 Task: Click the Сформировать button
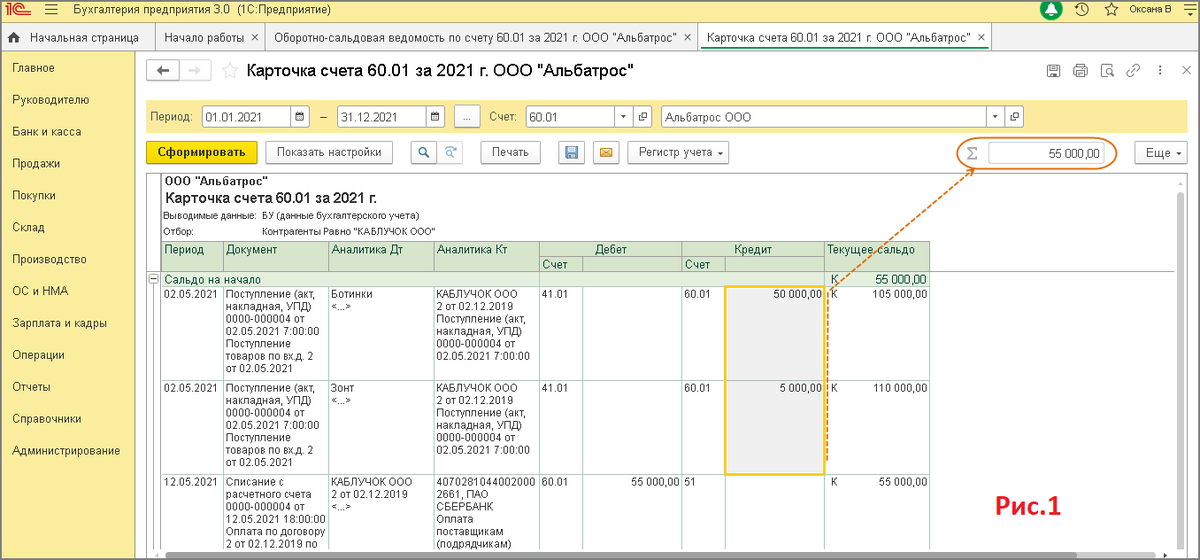pos(202,152)
